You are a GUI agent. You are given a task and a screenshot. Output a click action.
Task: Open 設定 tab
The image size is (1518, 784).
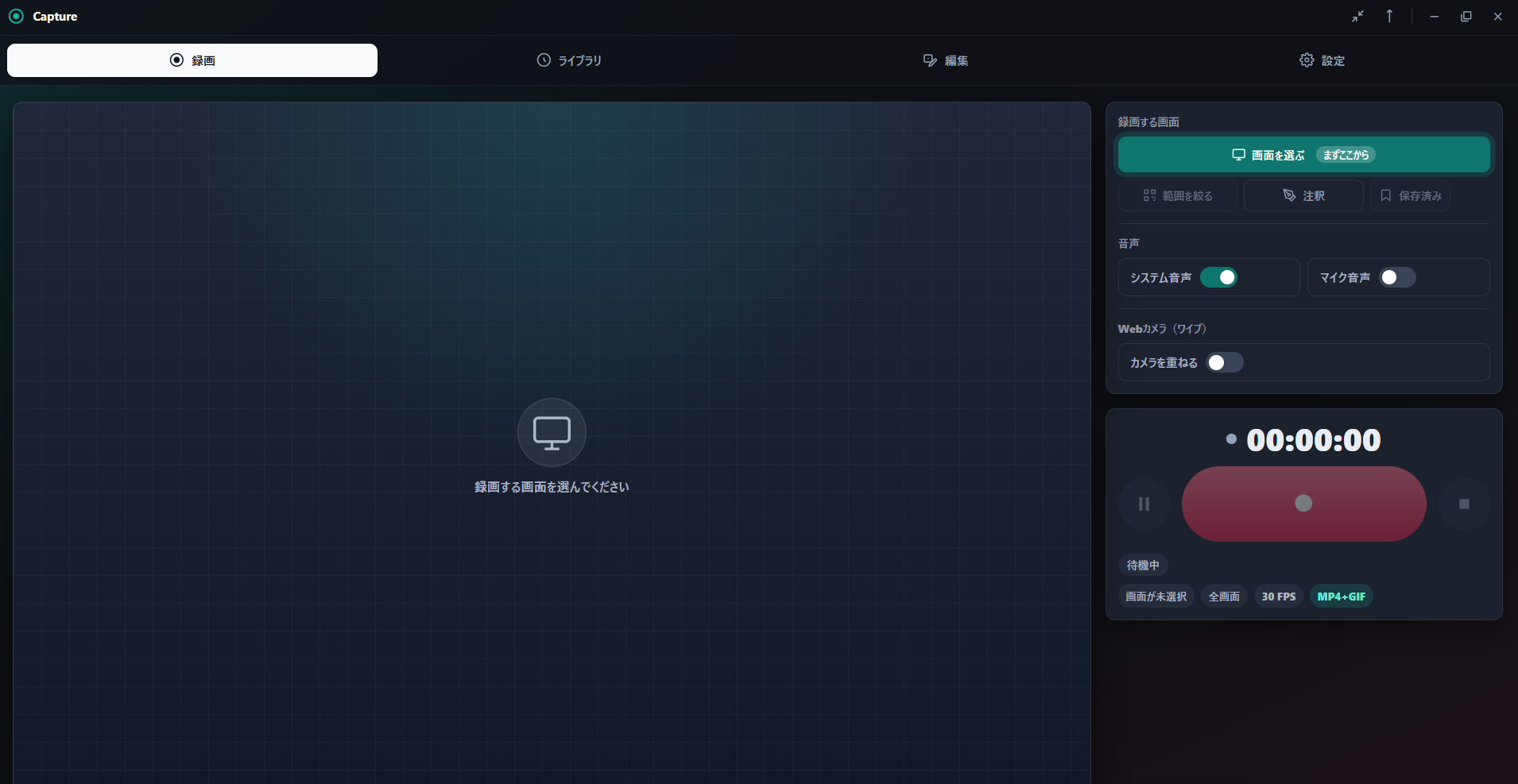[x=1322, y=60]
